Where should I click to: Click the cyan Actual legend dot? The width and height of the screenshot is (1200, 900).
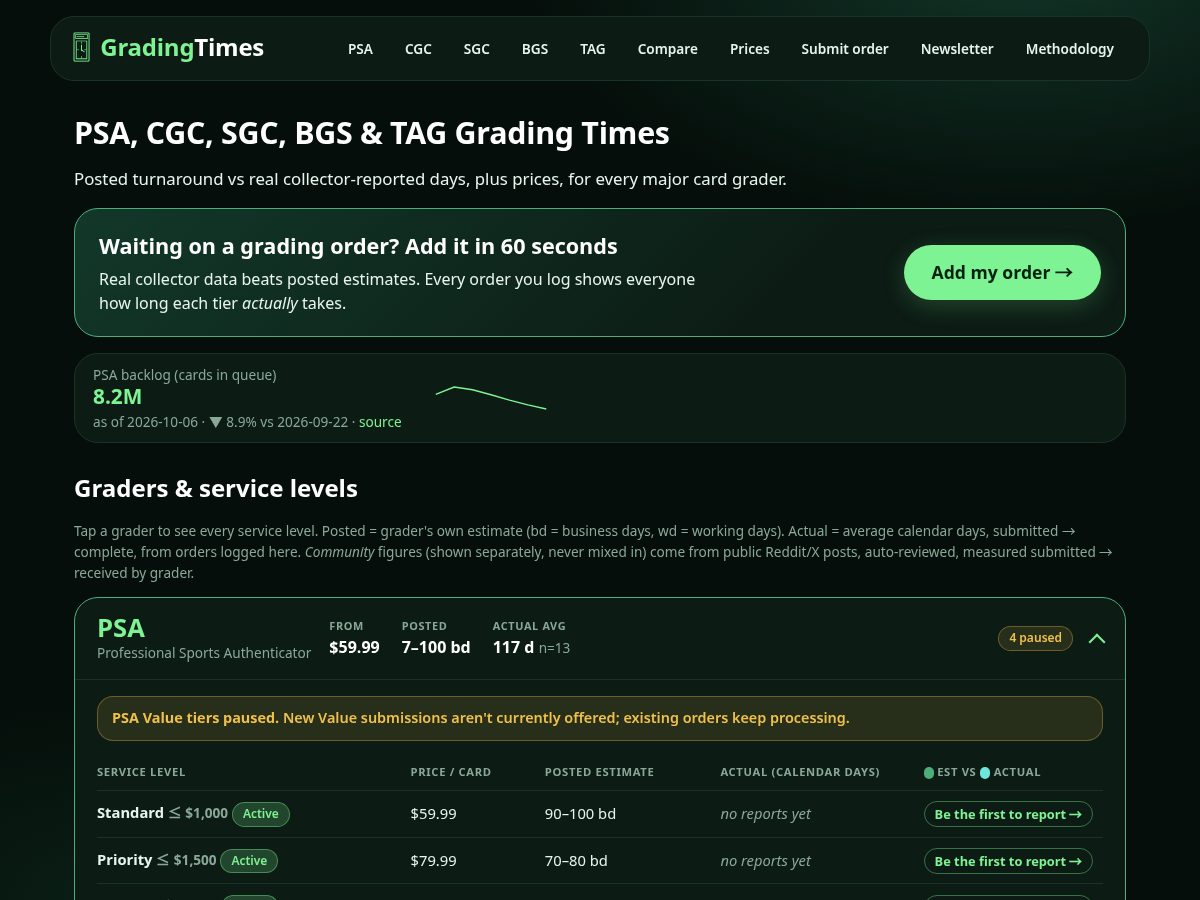[x=985, y=772]
